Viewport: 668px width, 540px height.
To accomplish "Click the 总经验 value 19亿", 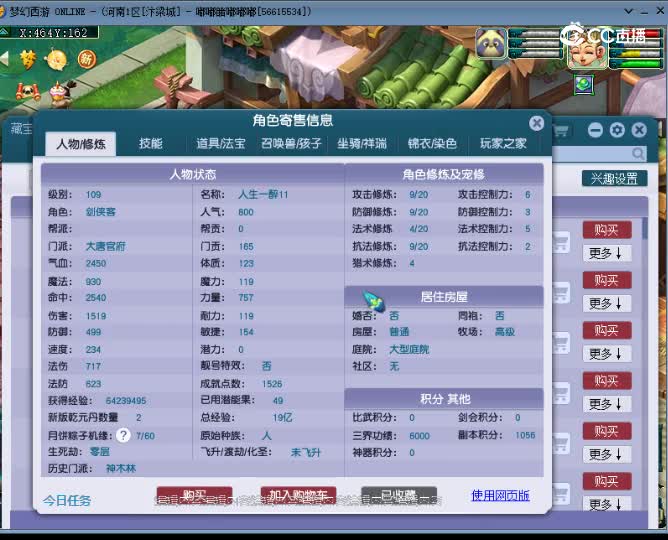I will pyautogui.click(x=282, y=417).
